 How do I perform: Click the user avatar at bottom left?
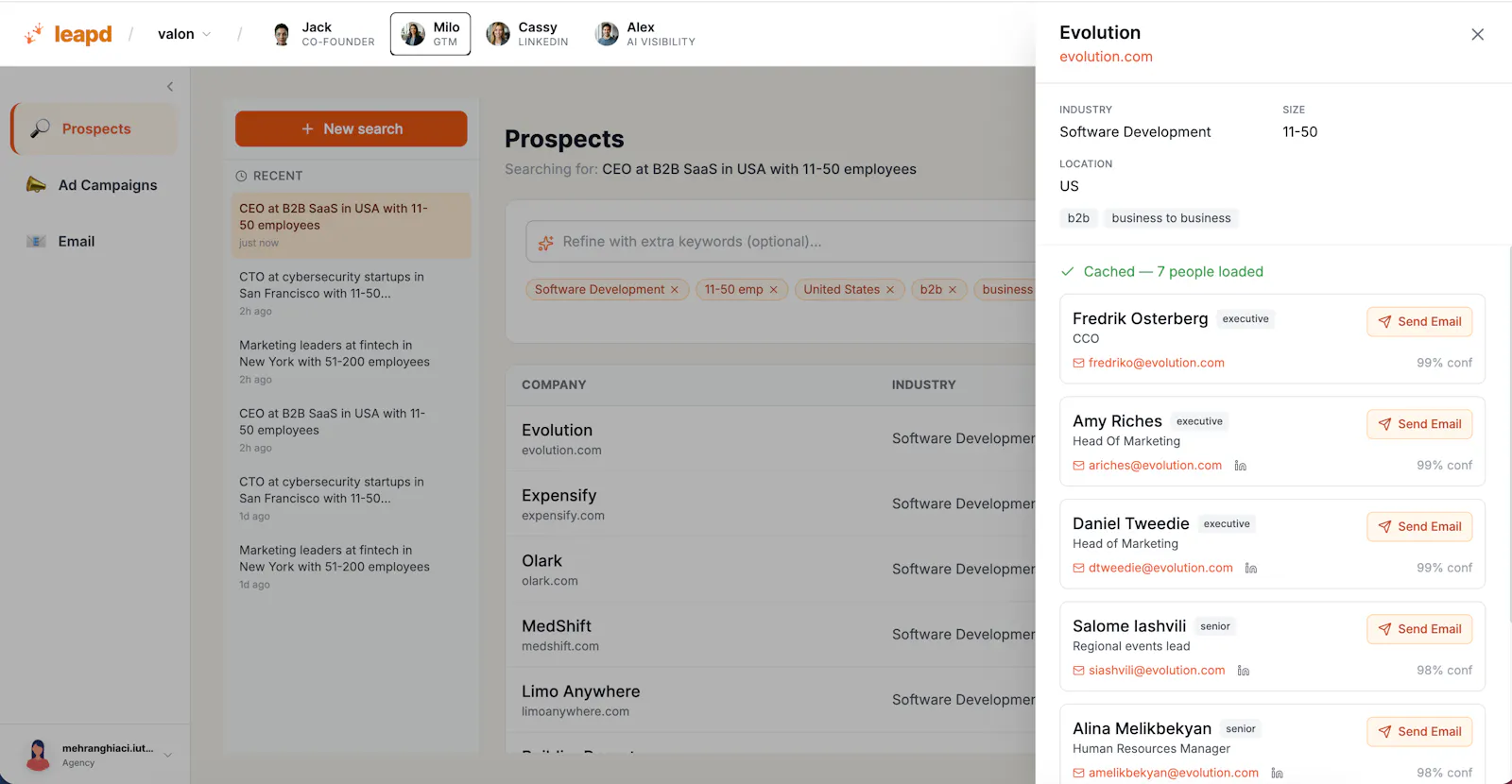point(38,755)
